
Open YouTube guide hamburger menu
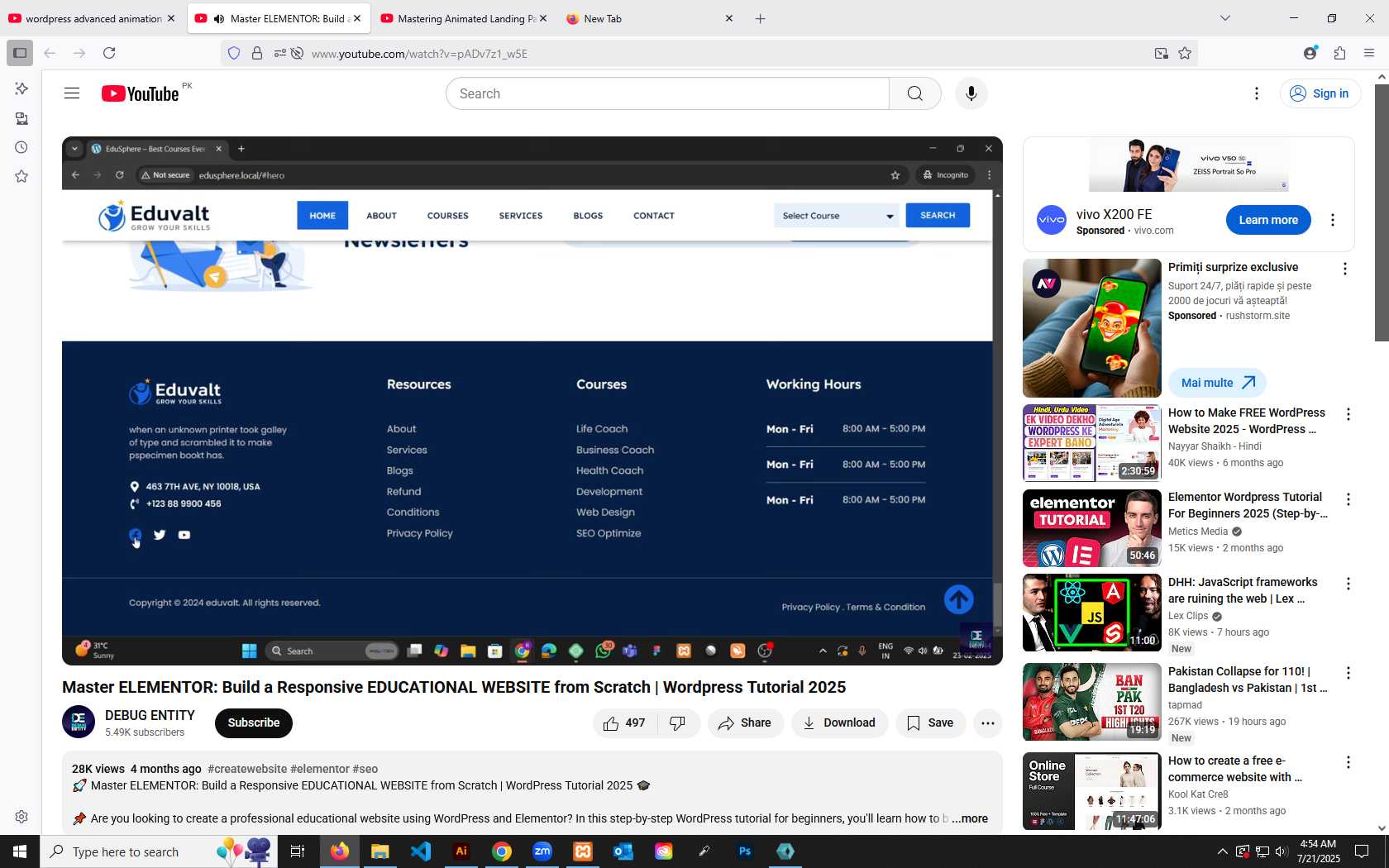(x=72, y=93)
